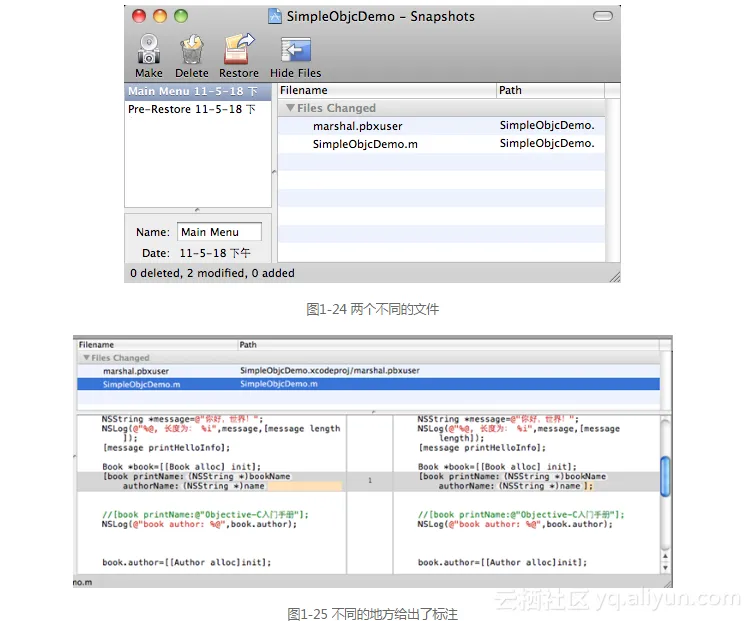Image resolution: width=752 pixels, height=621 pixels.
Task: Click the Restore snapshot icon
Action: pos(238,49)
